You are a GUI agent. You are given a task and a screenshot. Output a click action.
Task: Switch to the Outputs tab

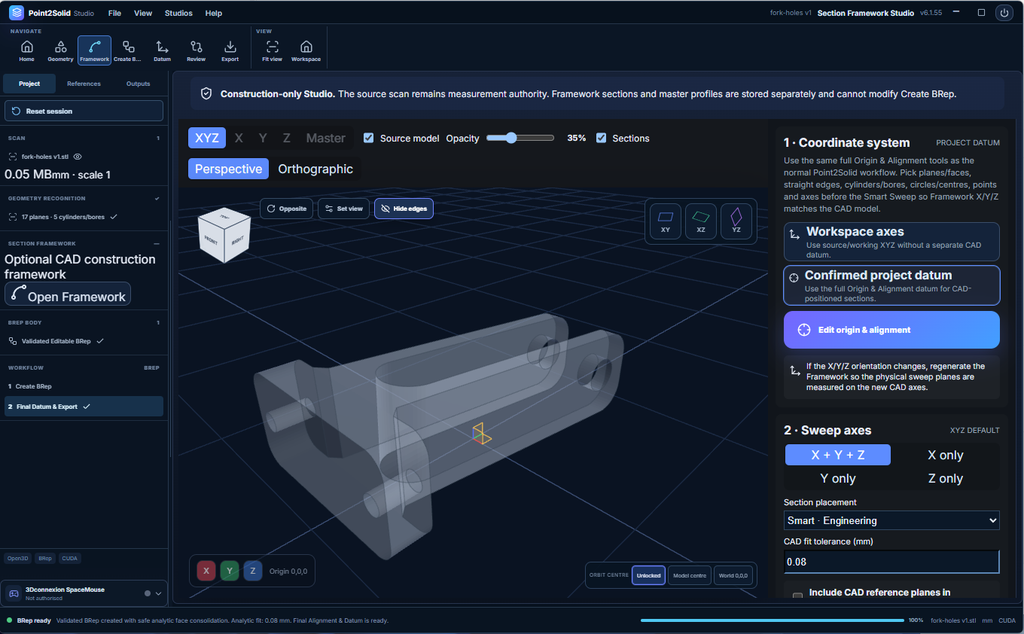[x=138, y=84]
